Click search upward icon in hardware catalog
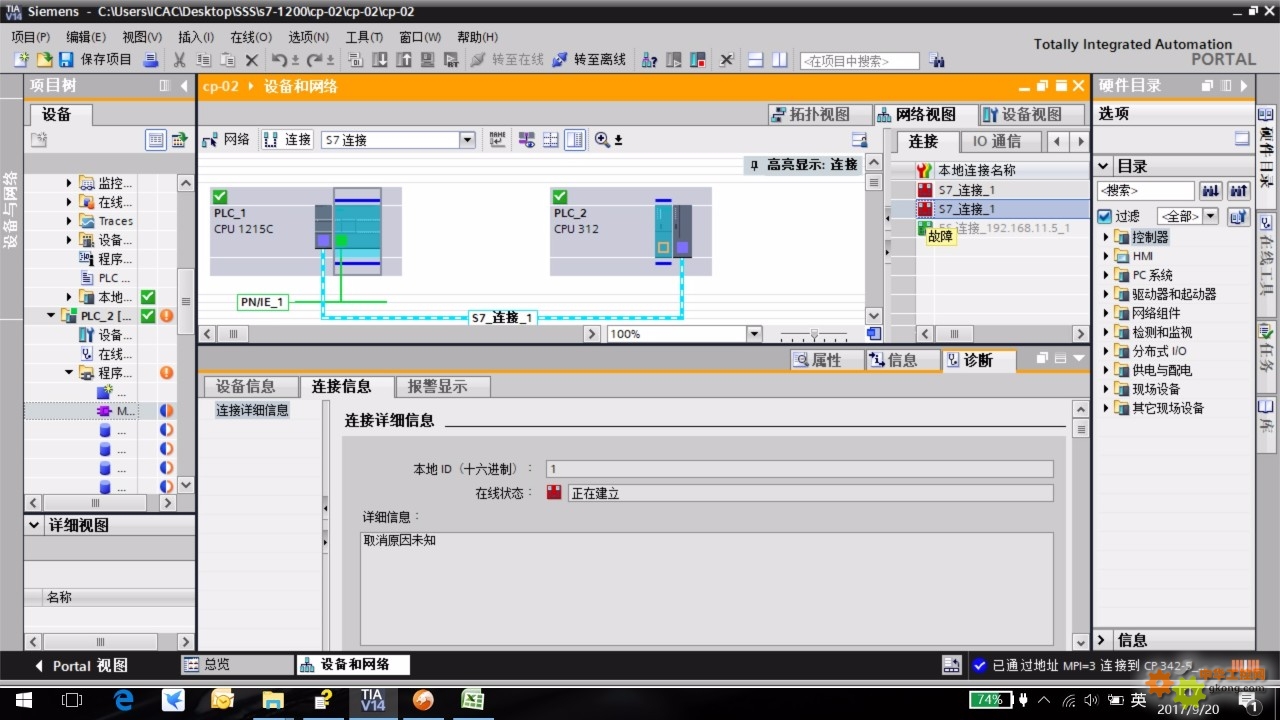1280x720 pixels. [x=1239, y=190]
